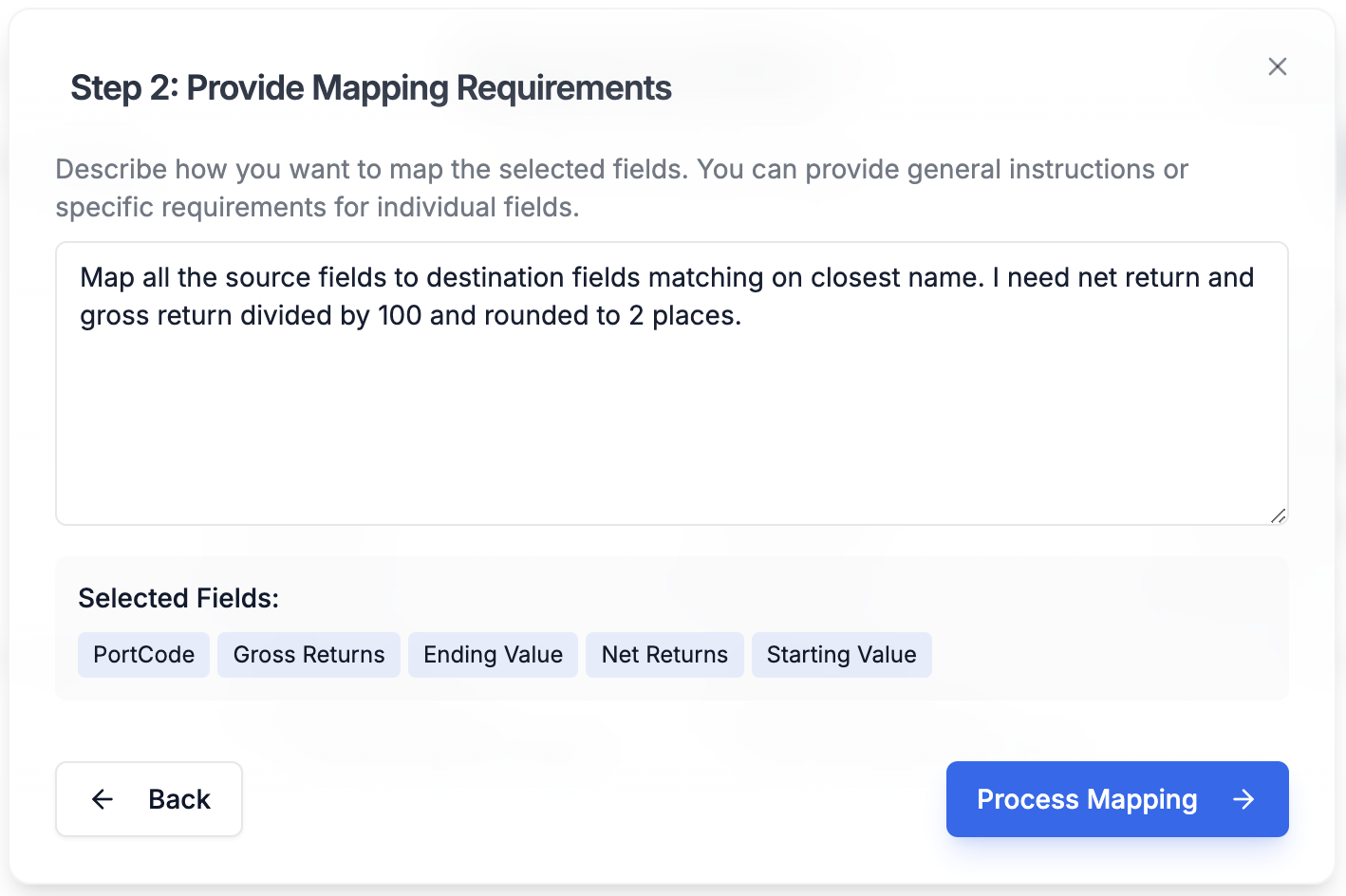The height and width of the screenshot is (896, 1346).
Task: Select the PortCode field chip
Action: tap(143, 654)
